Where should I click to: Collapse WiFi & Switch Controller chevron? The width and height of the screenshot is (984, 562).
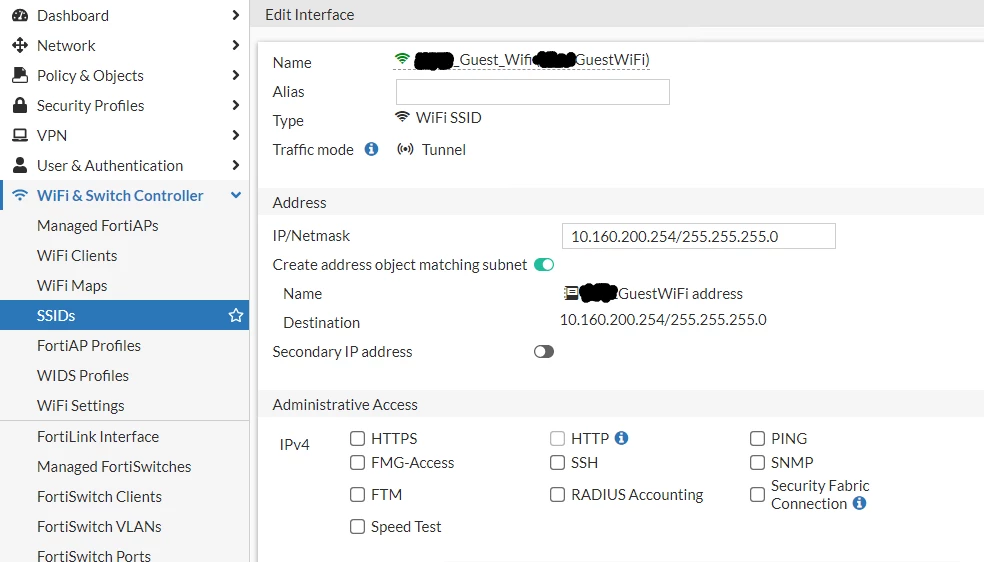[235, 195]
